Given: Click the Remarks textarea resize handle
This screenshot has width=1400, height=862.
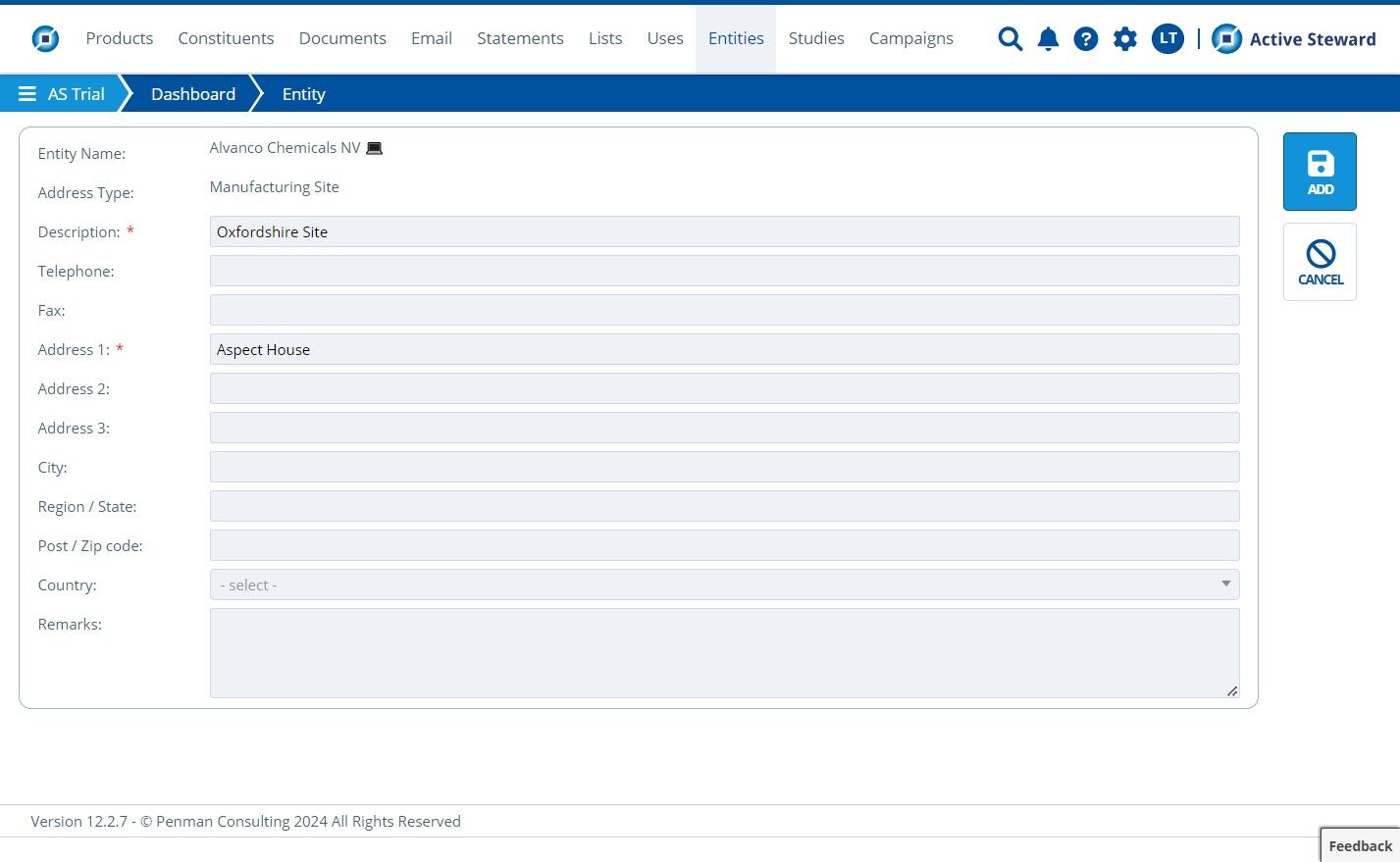Looking at the screenshot, I should click(x=1232, y=690).
